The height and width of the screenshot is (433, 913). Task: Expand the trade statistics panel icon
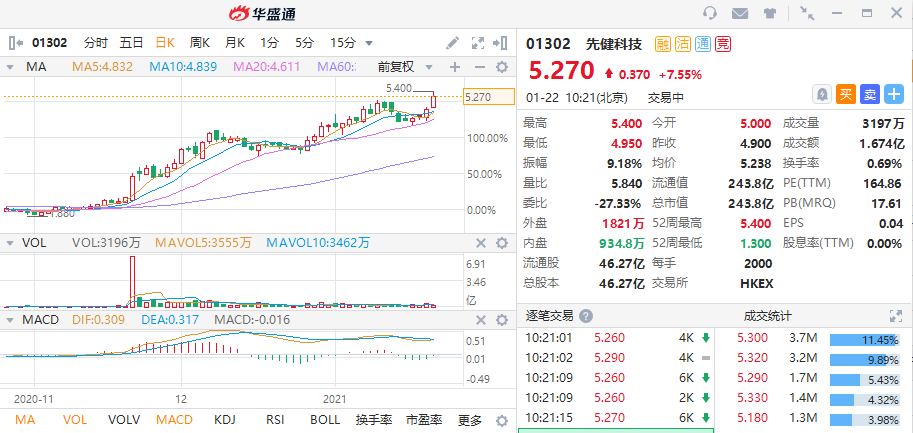[x=896, y=316]
